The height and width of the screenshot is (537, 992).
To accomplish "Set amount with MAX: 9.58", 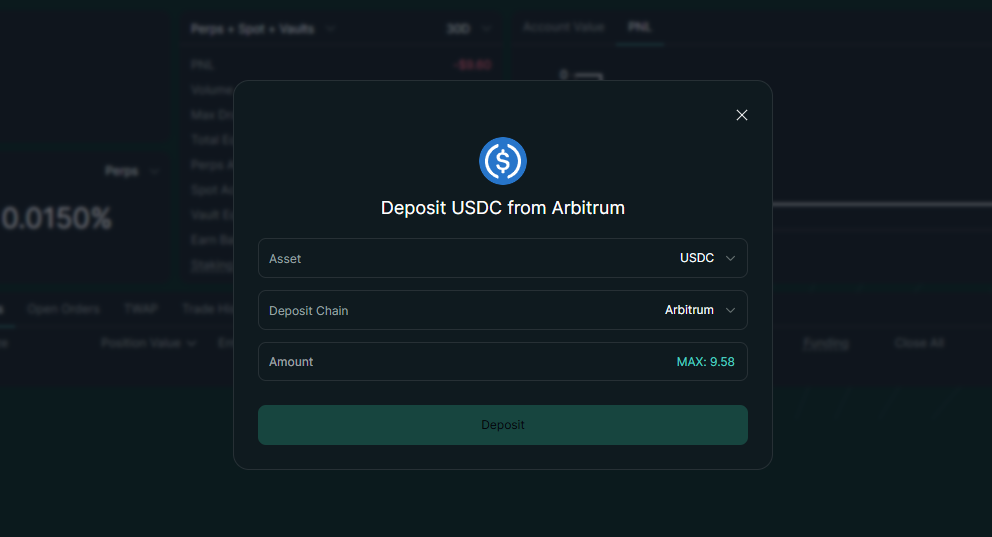I will [x=705, y=362].
